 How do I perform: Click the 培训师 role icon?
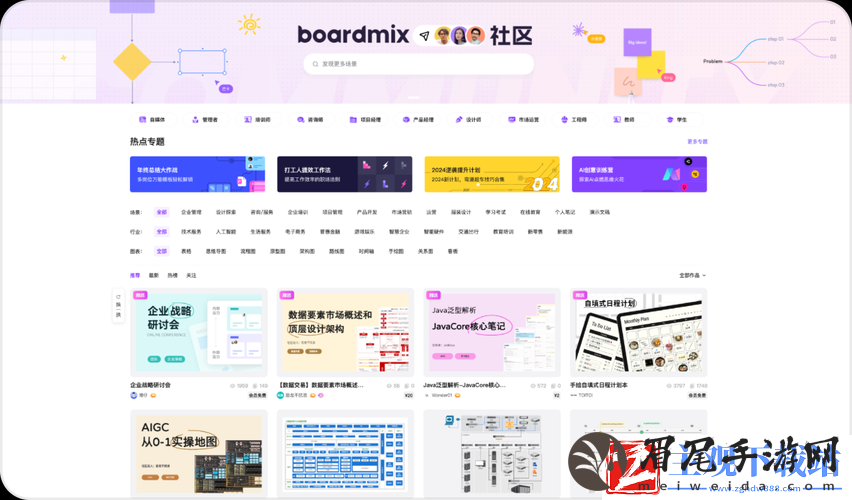tap(248, 120)
